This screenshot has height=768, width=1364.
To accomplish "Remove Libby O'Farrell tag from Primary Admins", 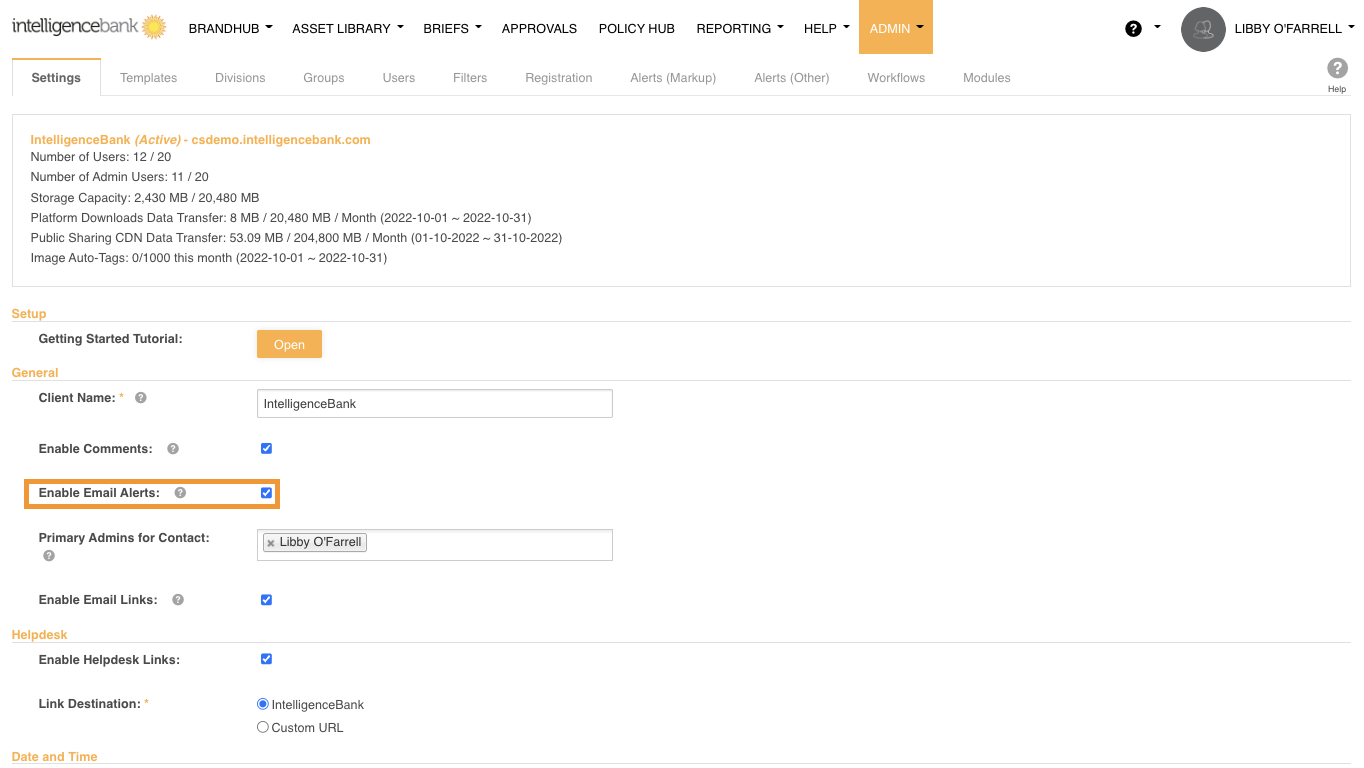I will coord(271,543).
